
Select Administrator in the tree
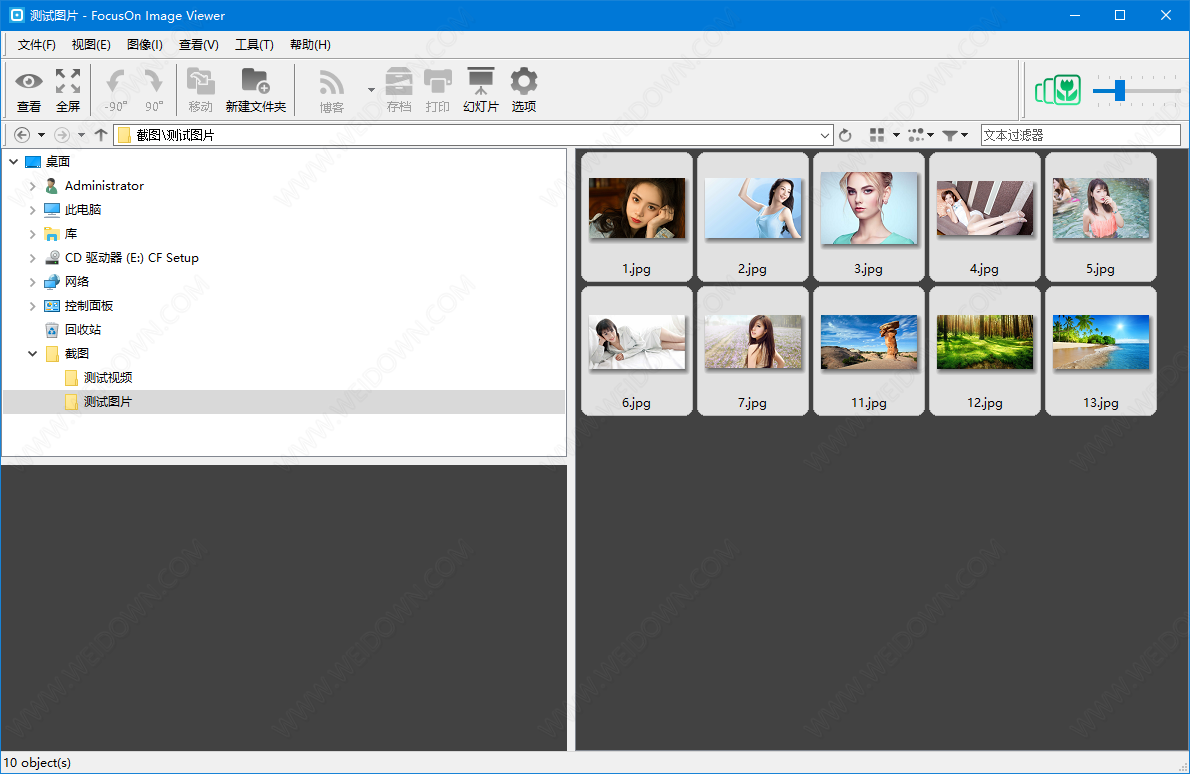[104, 186]
